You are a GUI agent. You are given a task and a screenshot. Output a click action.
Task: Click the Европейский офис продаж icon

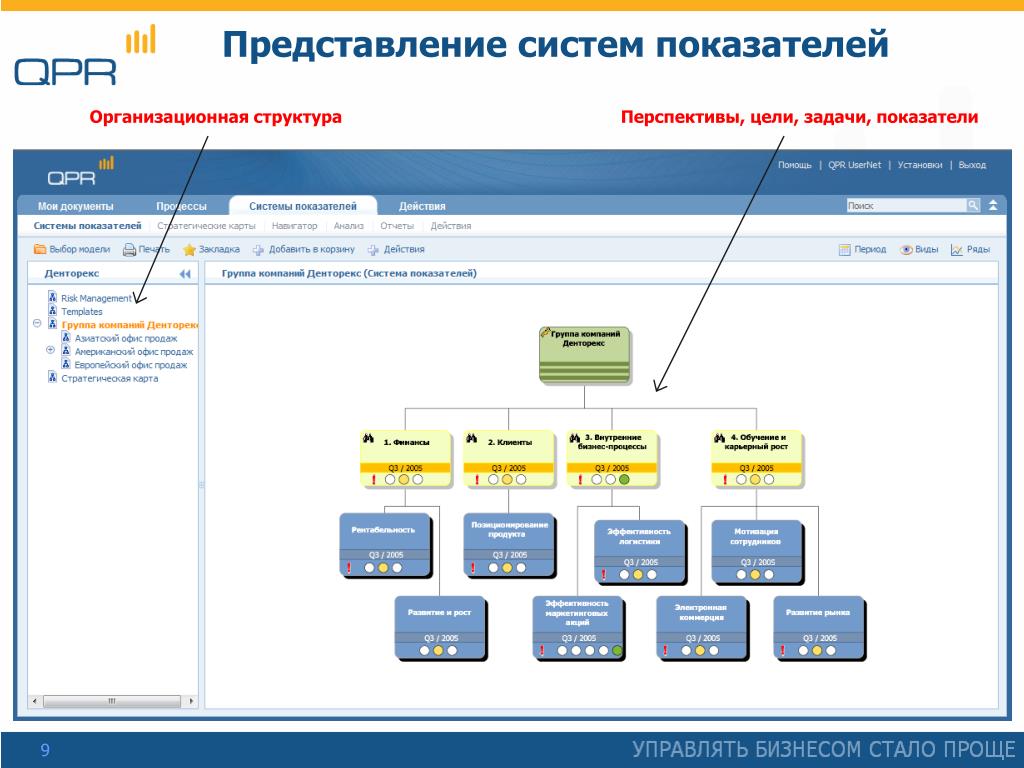[66, 364]
